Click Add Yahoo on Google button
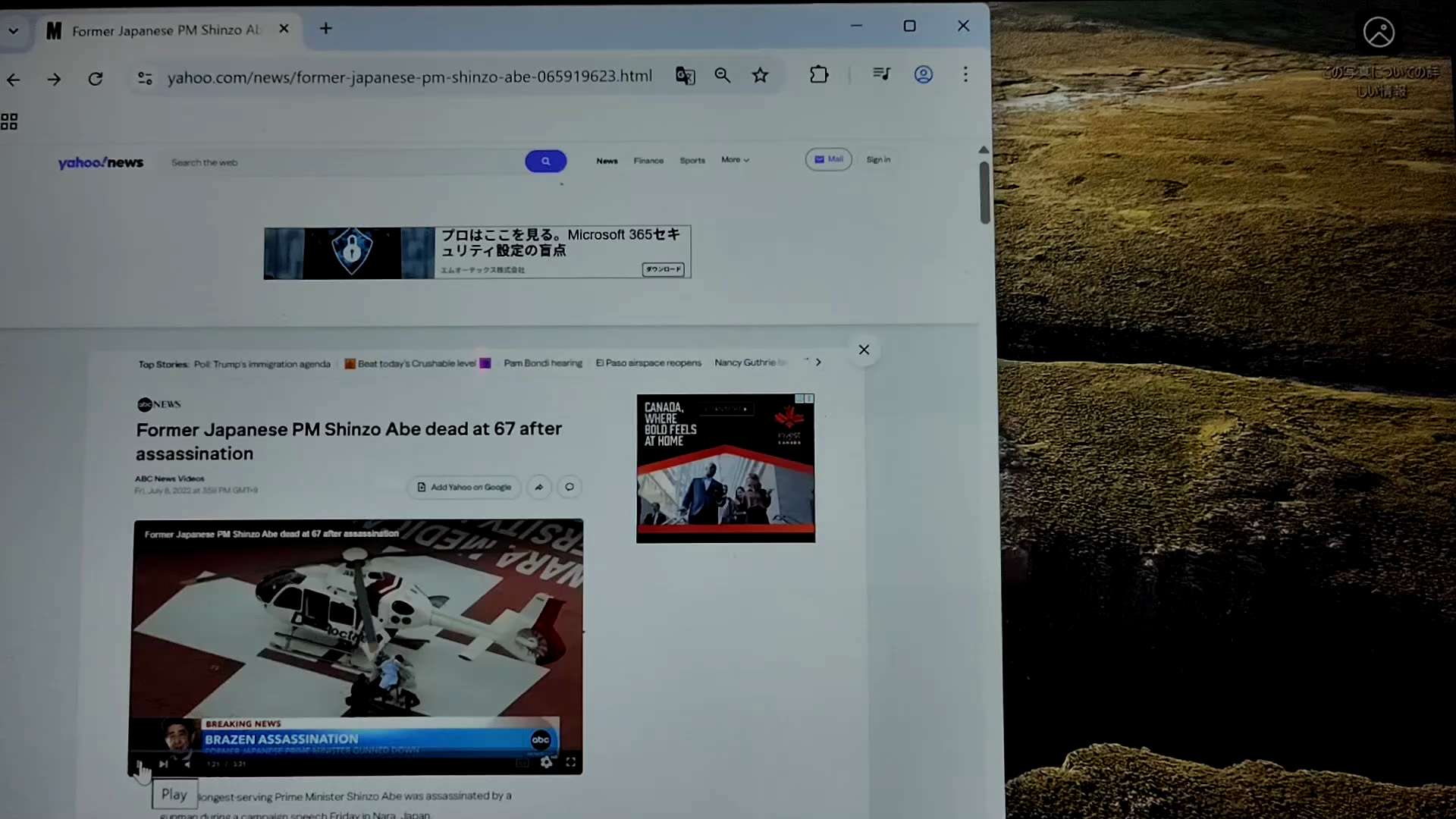Screen dimensions: 1456x819 464,488
